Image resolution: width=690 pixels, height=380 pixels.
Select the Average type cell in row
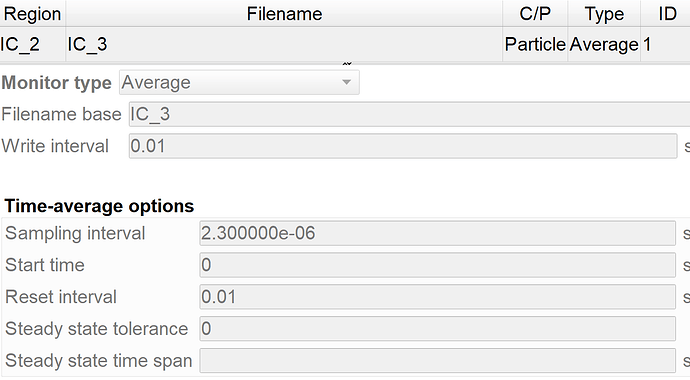604,44
